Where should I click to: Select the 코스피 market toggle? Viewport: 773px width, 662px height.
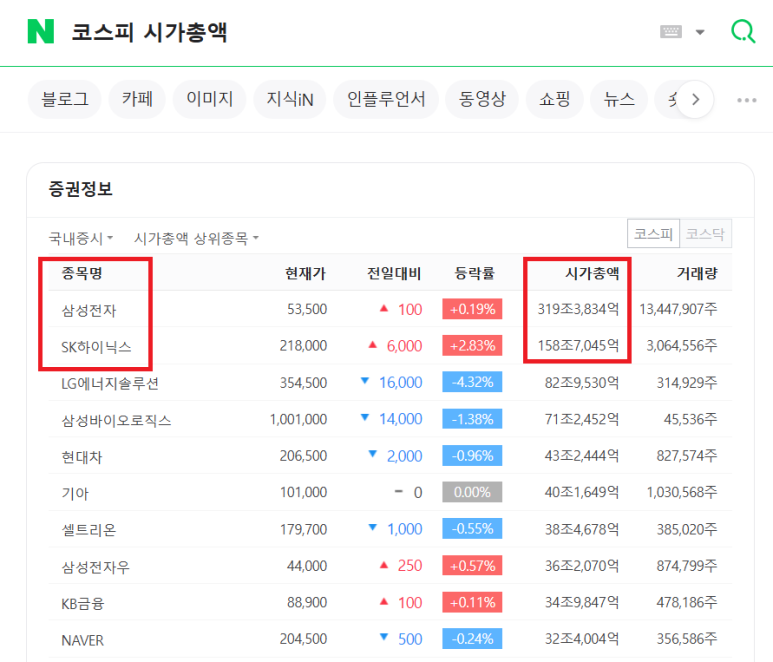(653, 234)
